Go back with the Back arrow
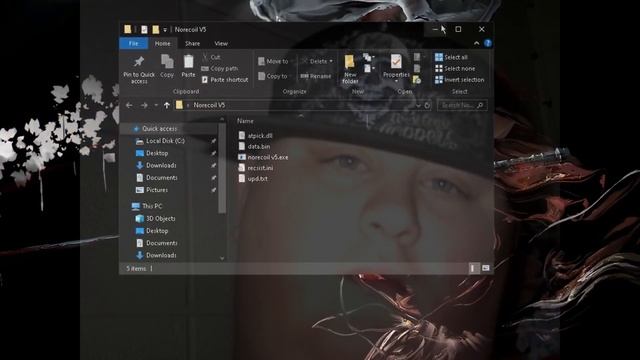The height and width of the screenshot is (360, 640). (x=129, y=105)
